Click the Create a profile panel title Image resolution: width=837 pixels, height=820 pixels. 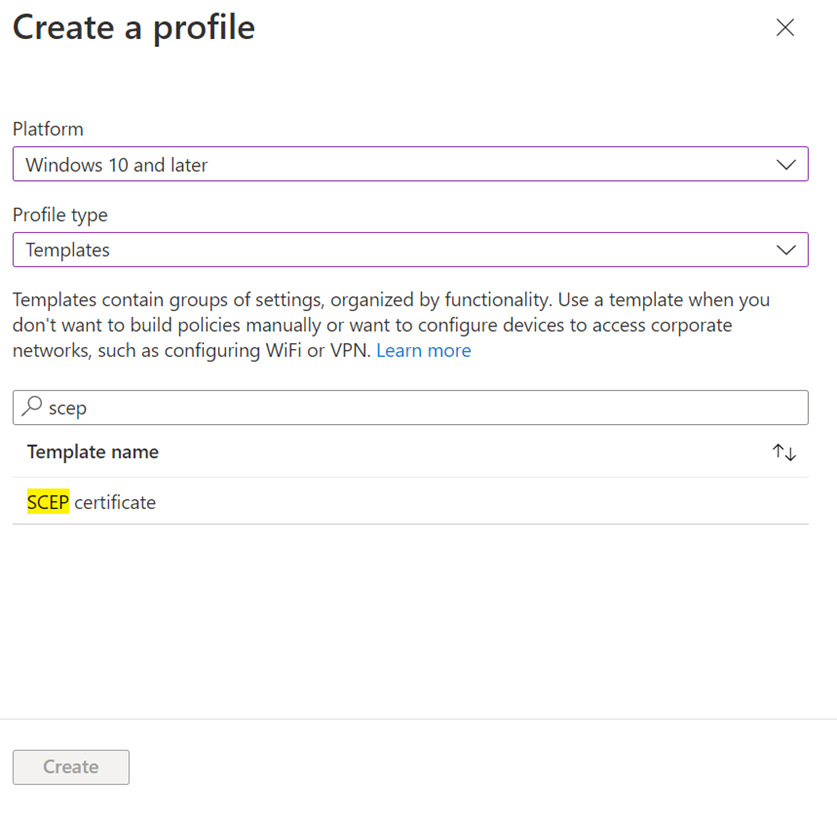click(x=133, y=27)
